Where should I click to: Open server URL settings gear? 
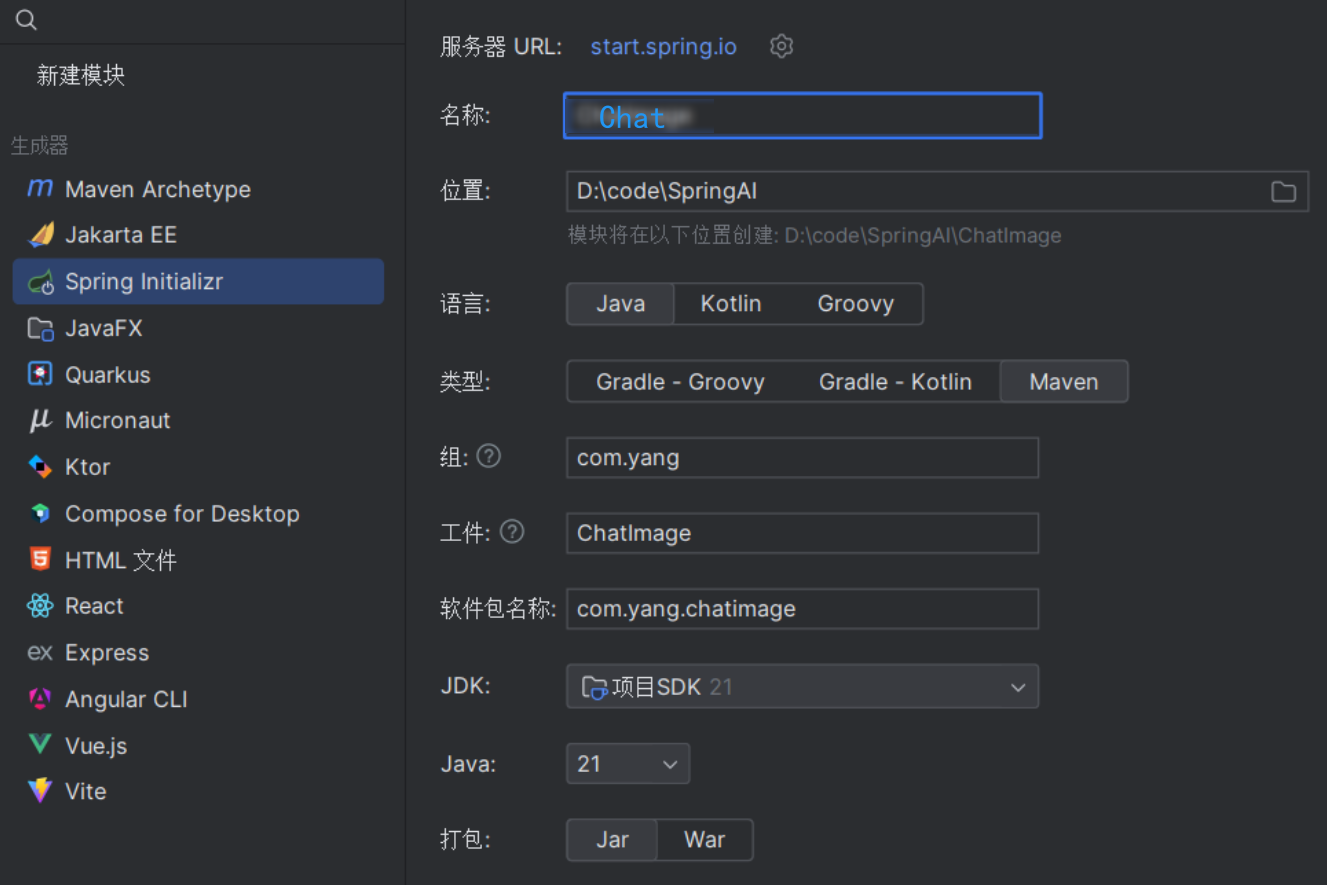click(782, 46)
